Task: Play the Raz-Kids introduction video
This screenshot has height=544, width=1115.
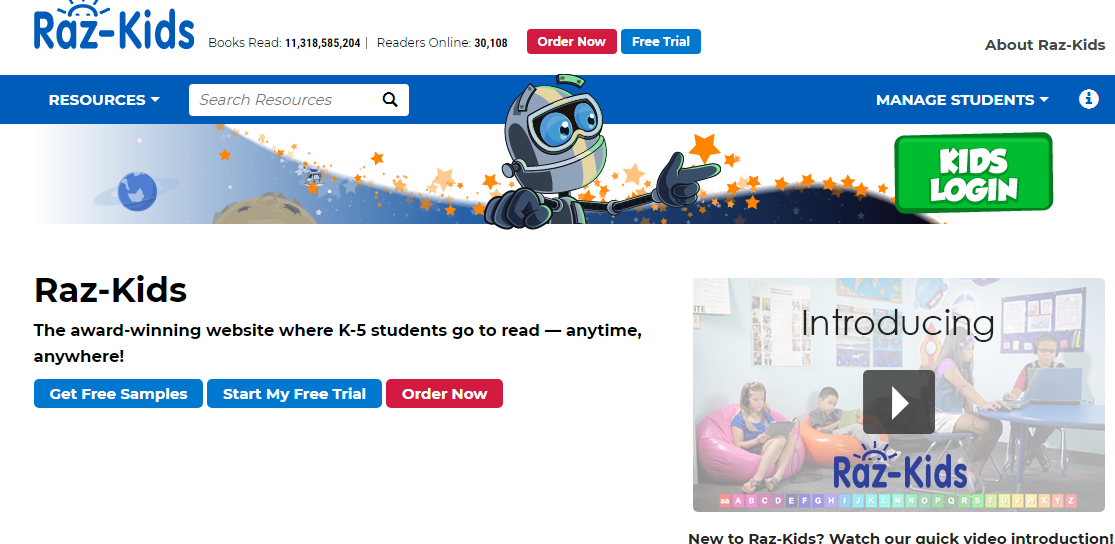Action: pyautogui.click(x=898, y=402)
